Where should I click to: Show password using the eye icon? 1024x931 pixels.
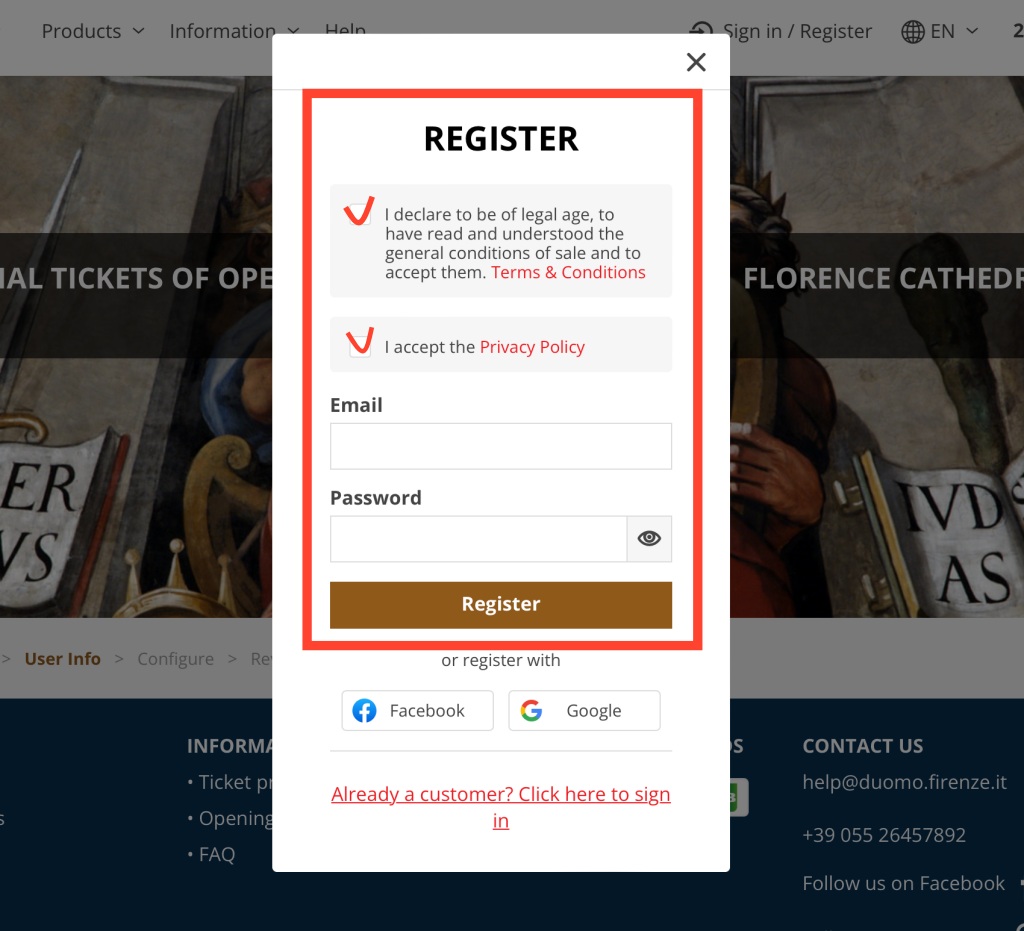click(648, 539)
